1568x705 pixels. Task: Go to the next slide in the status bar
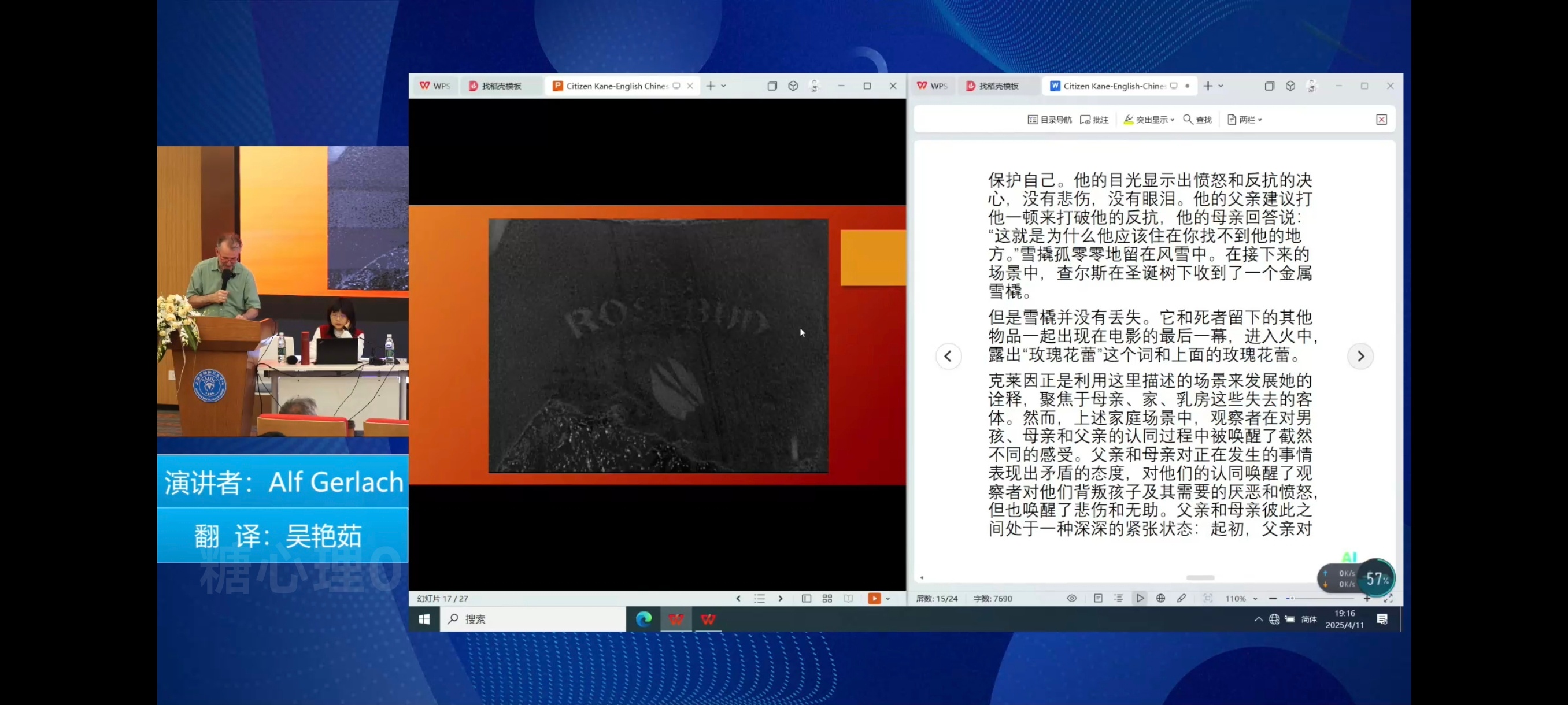(781, 599)
